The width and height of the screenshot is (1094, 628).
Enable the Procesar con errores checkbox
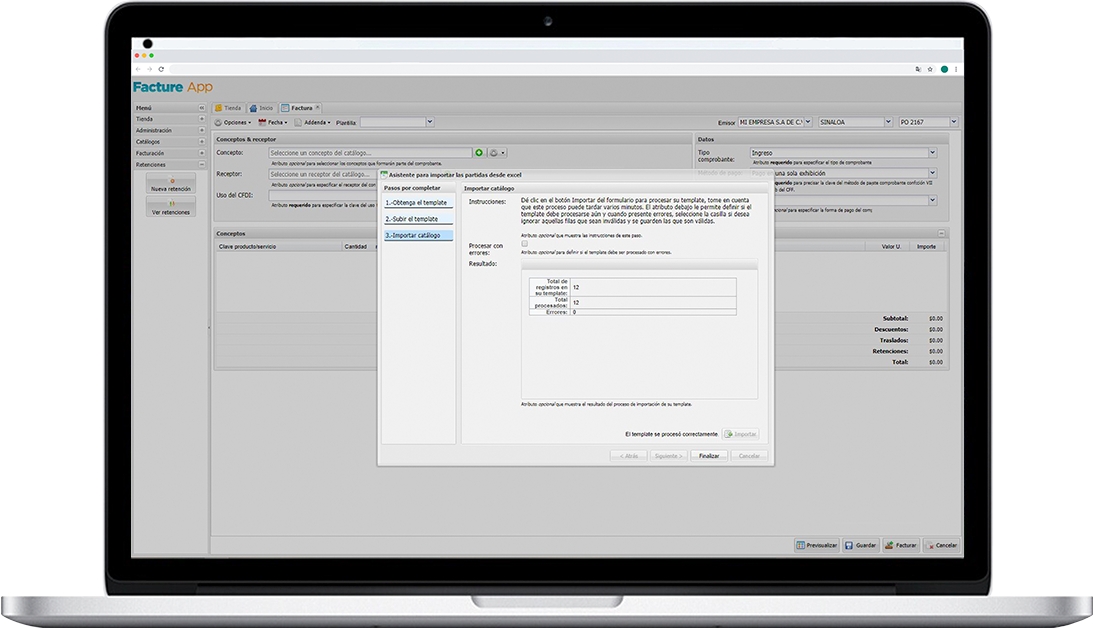click(x=524, y=244)
